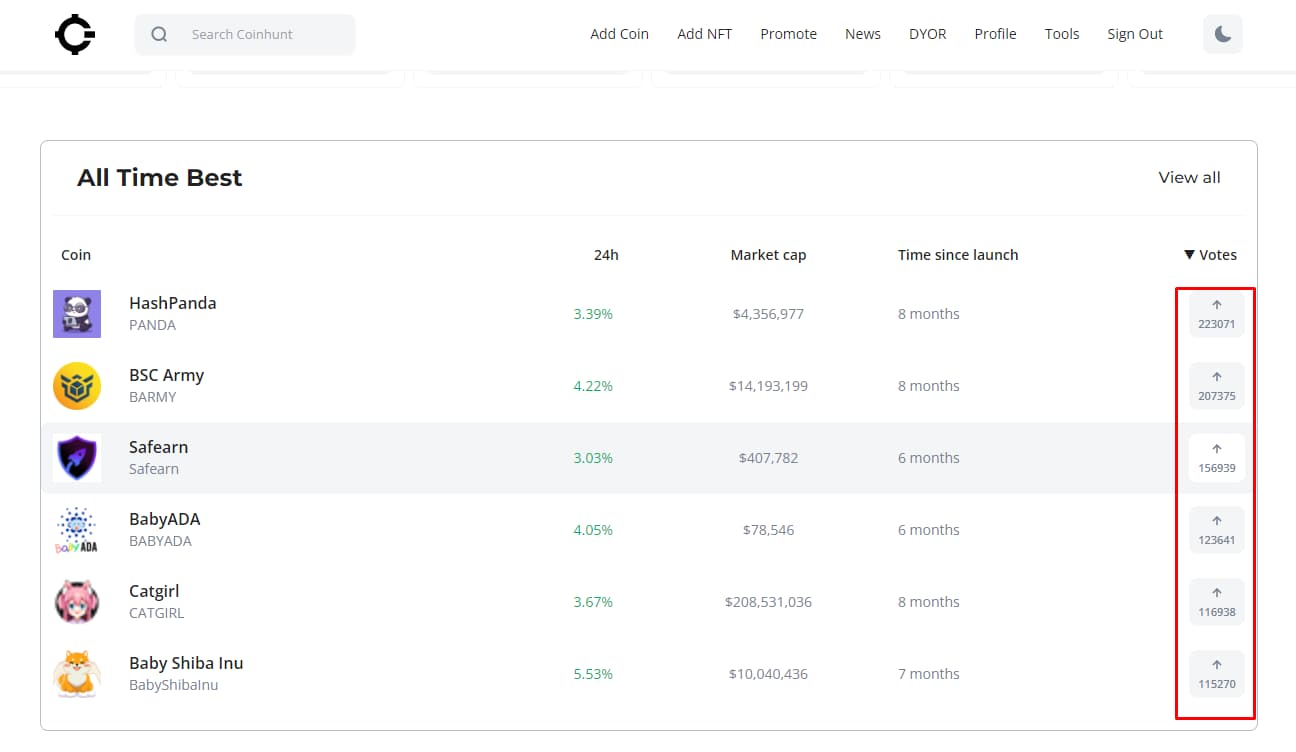Click the search magnifier icon
Screen dimensions: 1296x752
(x=159, y=35)
